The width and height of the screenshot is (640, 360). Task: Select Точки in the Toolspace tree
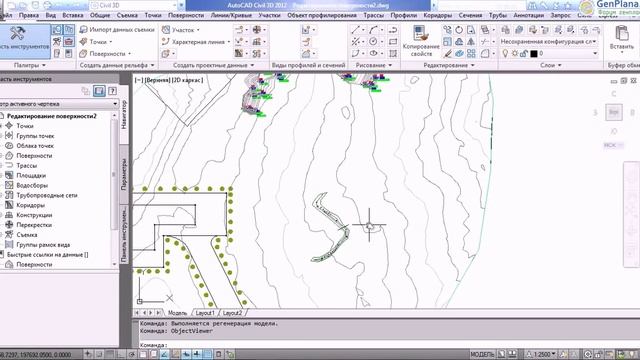pyautogui.click(x=25, y=126)
